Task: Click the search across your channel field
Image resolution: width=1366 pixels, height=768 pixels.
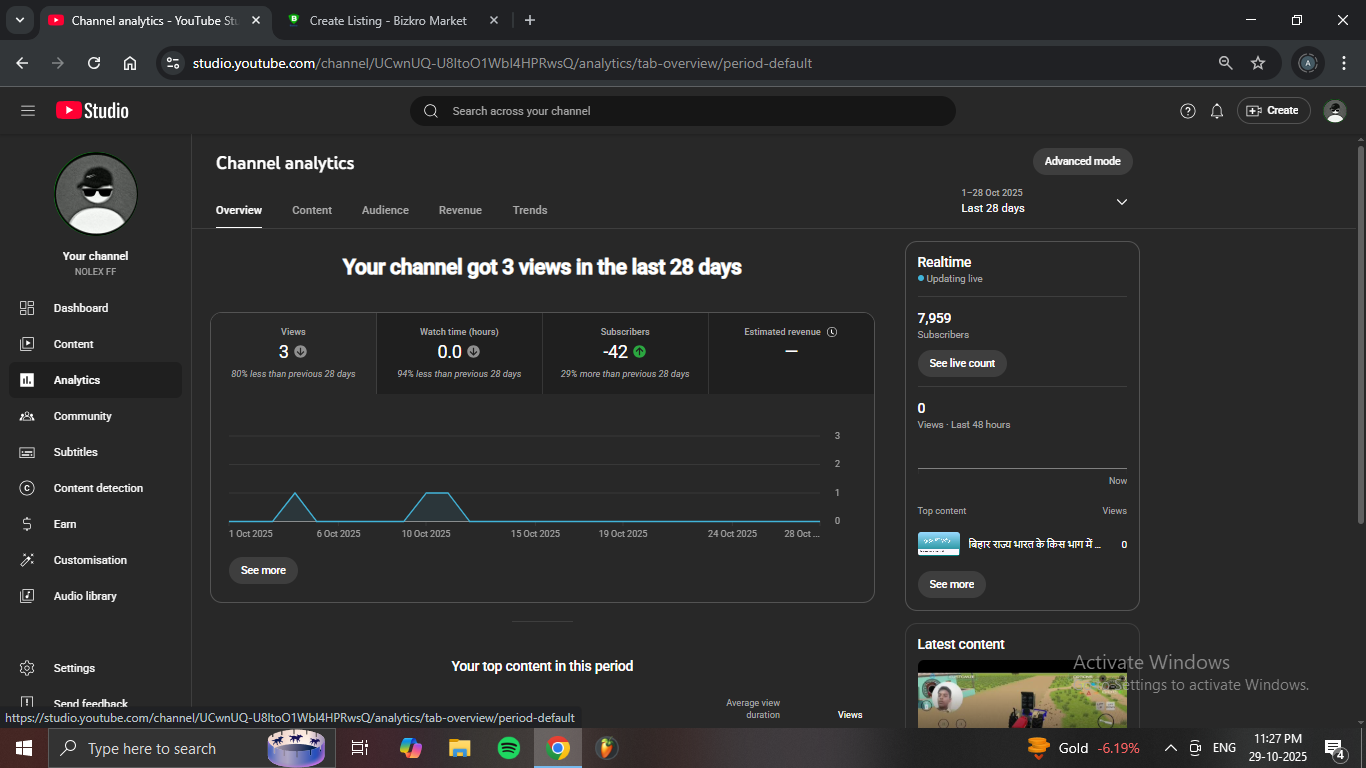Action: [682, 111]
